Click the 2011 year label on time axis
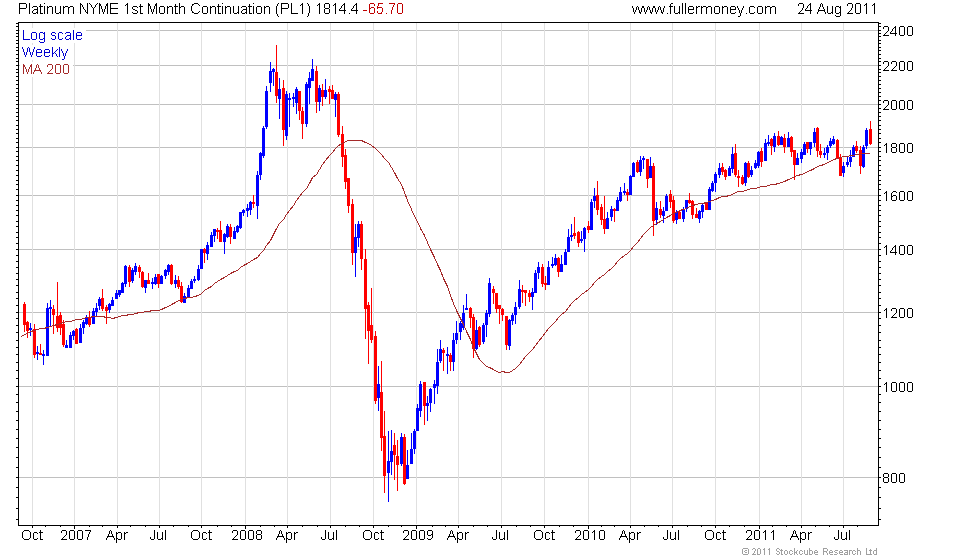This screenshot has width=960, height=560. pos(760,535)
